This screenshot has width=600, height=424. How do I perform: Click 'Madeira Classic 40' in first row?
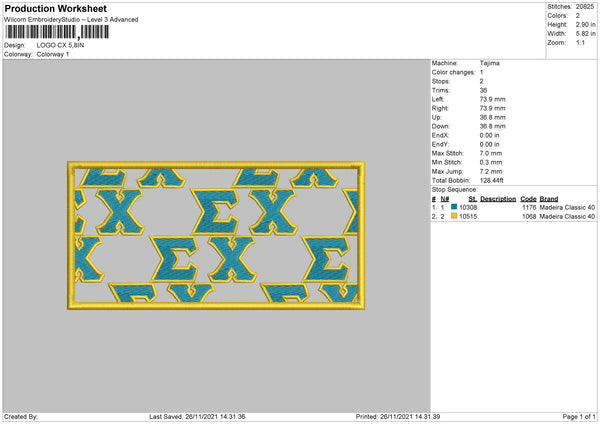[567, 207]
